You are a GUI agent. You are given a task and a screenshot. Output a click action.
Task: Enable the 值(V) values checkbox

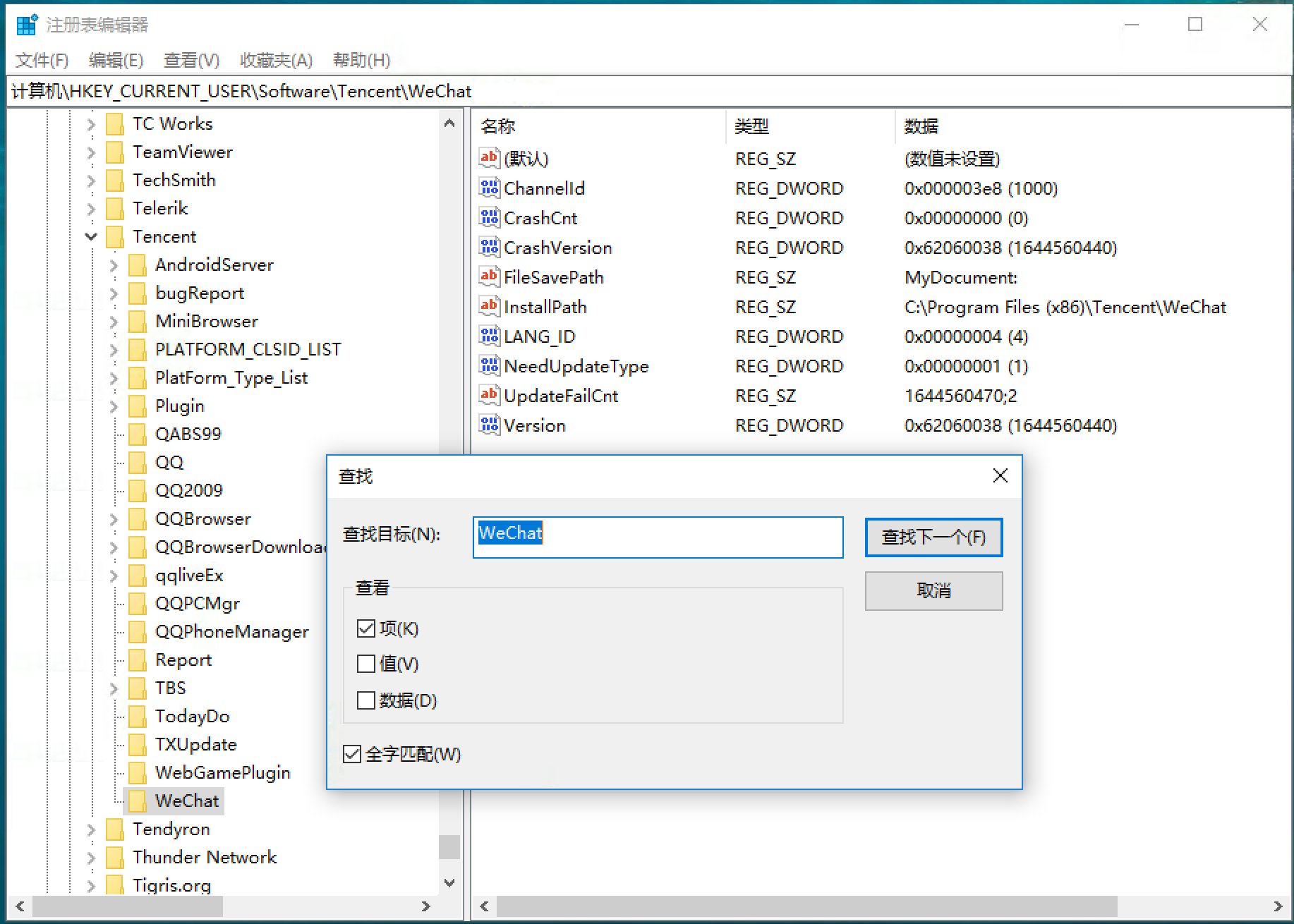(366, 664)
